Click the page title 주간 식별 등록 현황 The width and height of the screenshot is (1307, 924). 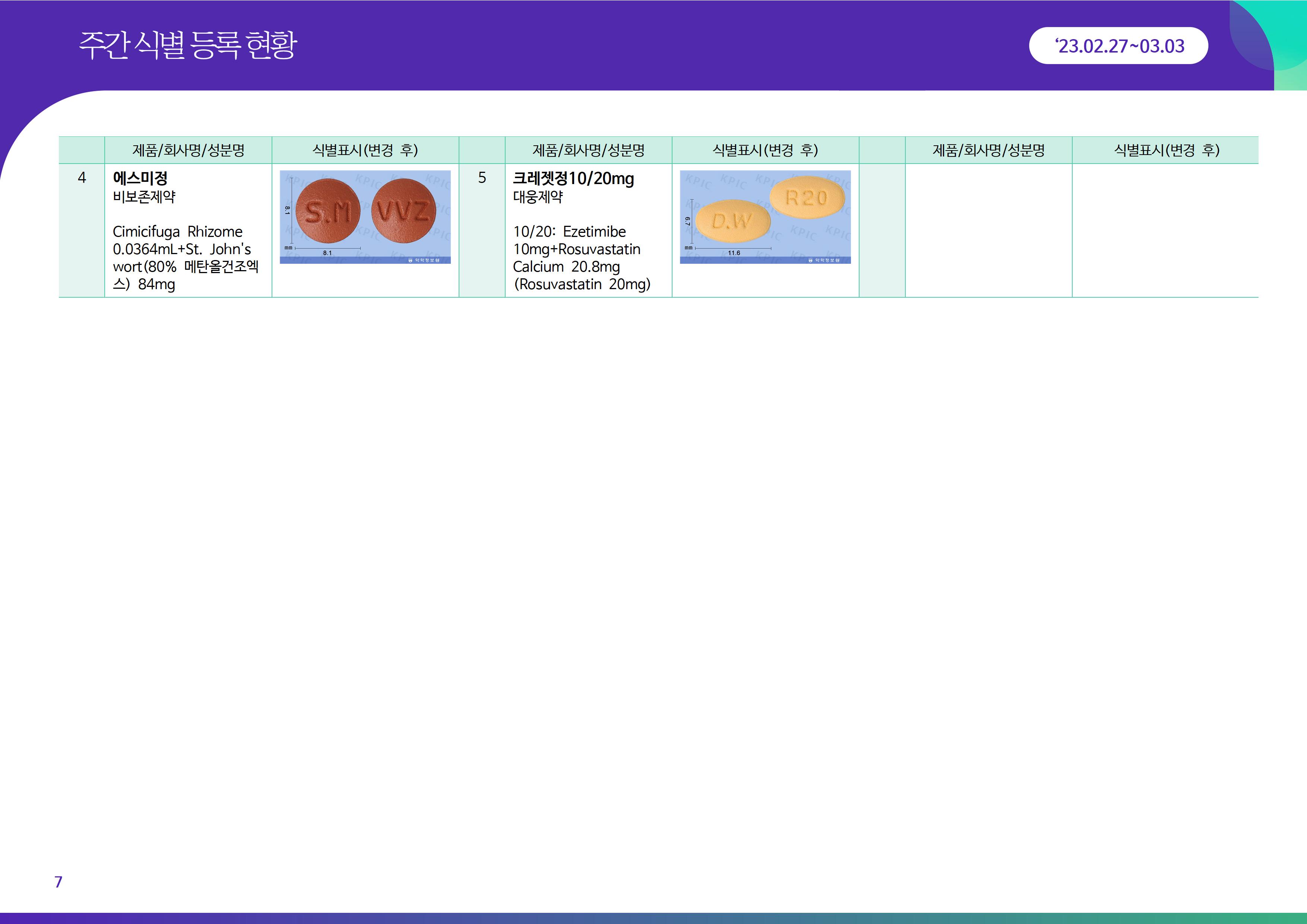coord(187,45)
